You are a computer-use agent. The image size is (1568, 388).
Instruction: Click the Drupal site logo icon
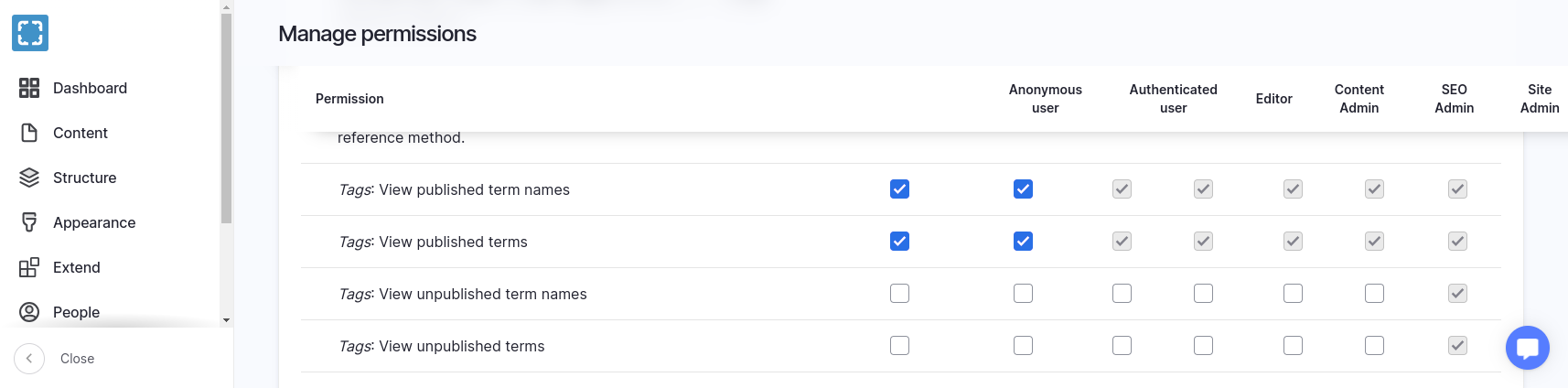30,34
